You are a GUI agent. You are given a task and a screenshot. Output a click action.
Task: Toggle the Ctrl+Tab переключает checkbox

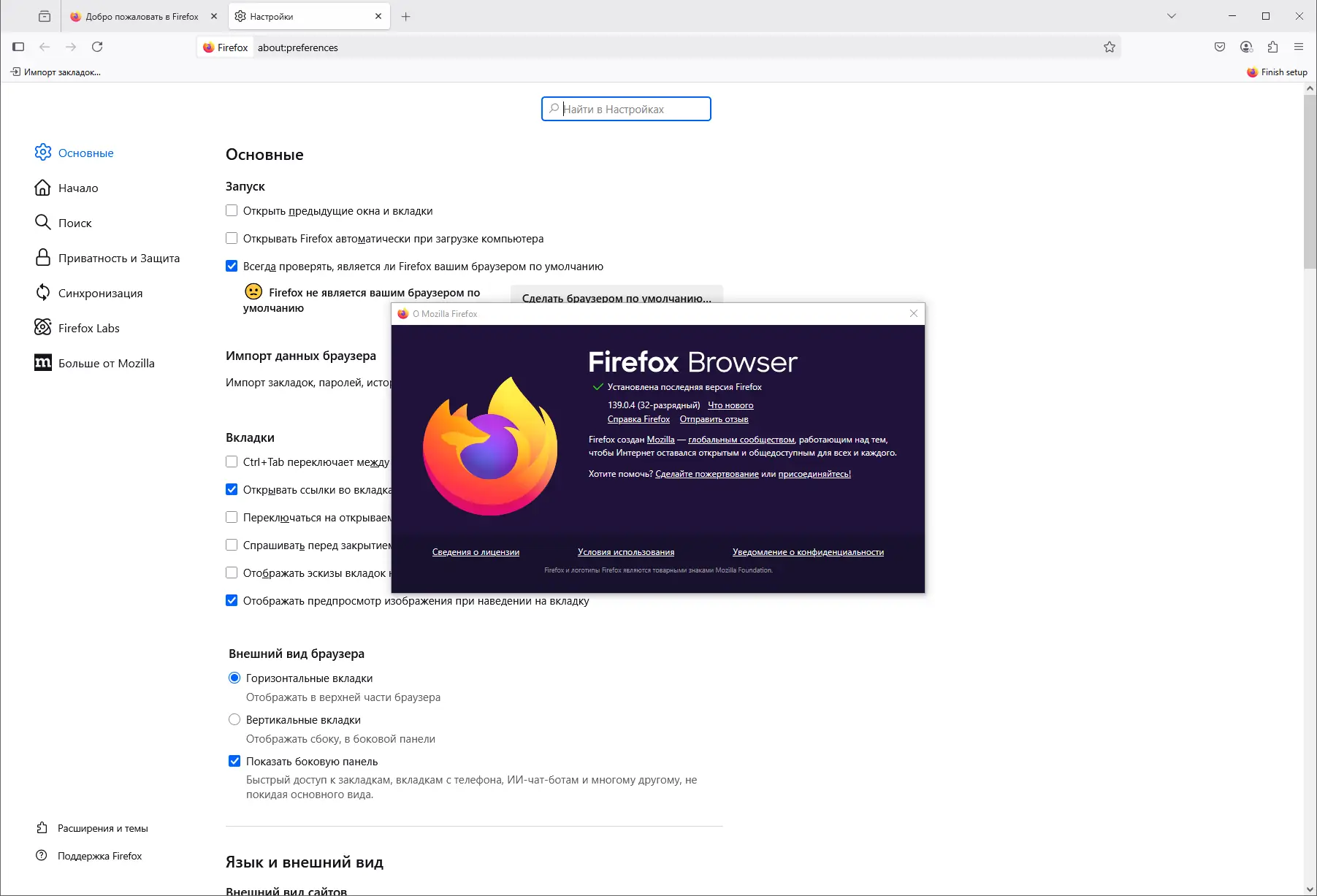coord(232,462)
